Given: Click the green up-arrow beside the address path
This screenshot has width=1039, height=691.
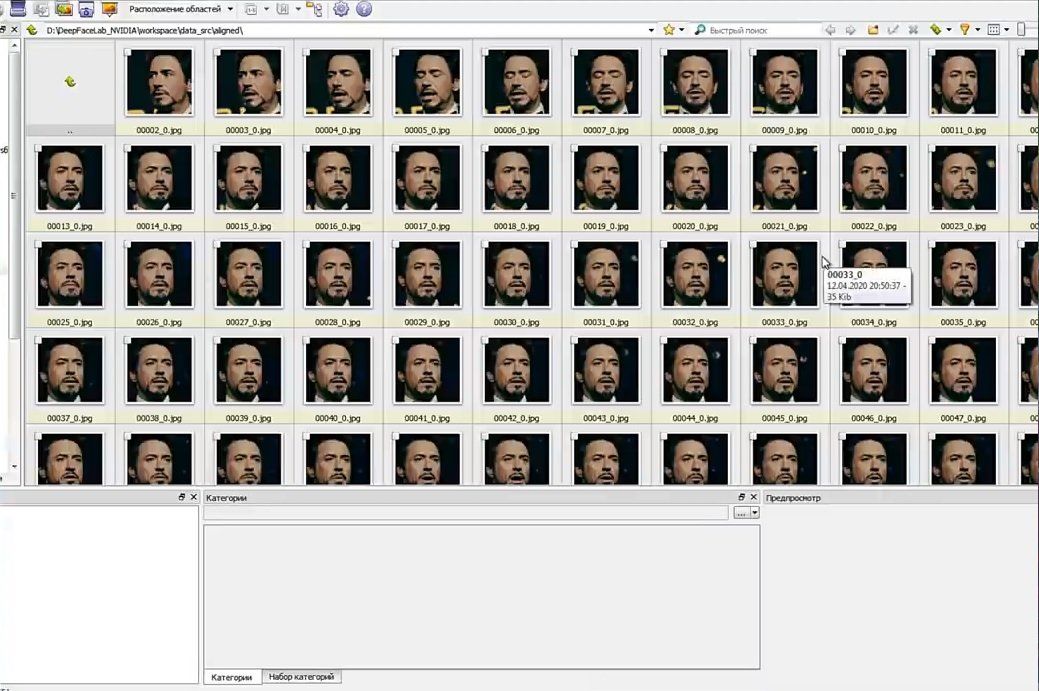Looking at the screenshot, I should click(x=31, y=30).
